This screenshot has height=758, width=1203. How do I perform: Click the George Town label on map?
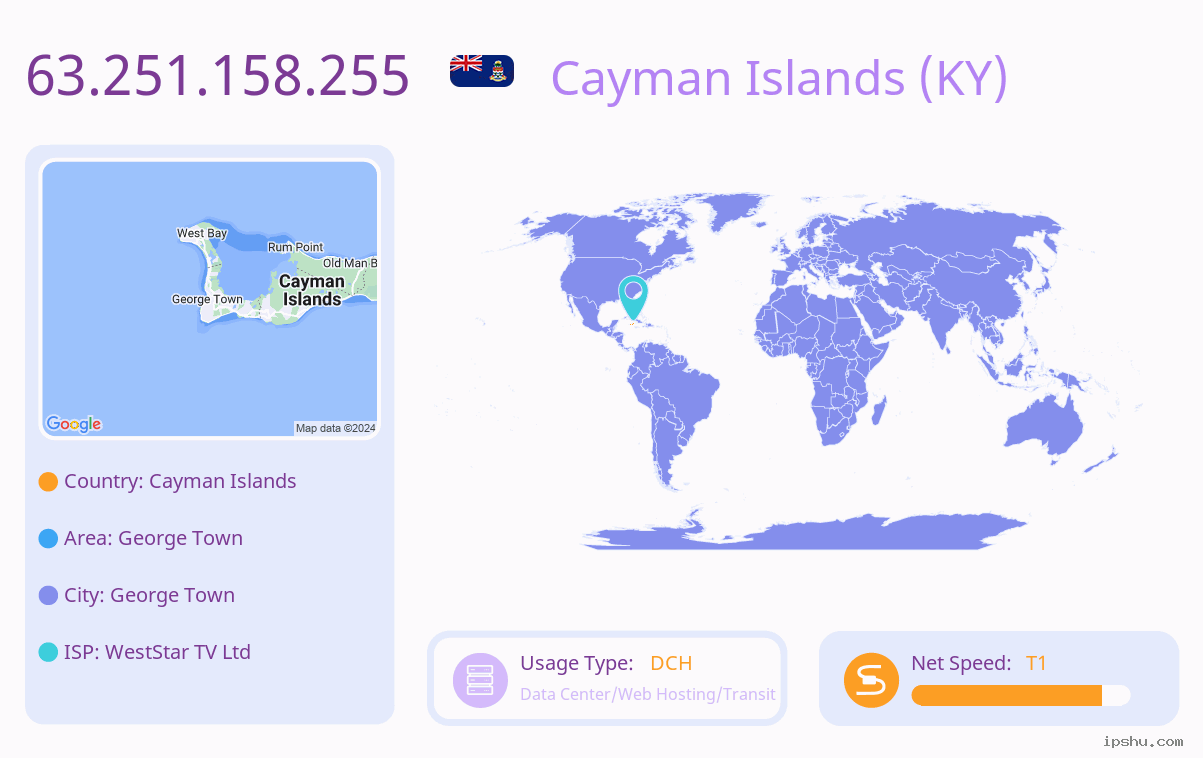pos(207,299)
